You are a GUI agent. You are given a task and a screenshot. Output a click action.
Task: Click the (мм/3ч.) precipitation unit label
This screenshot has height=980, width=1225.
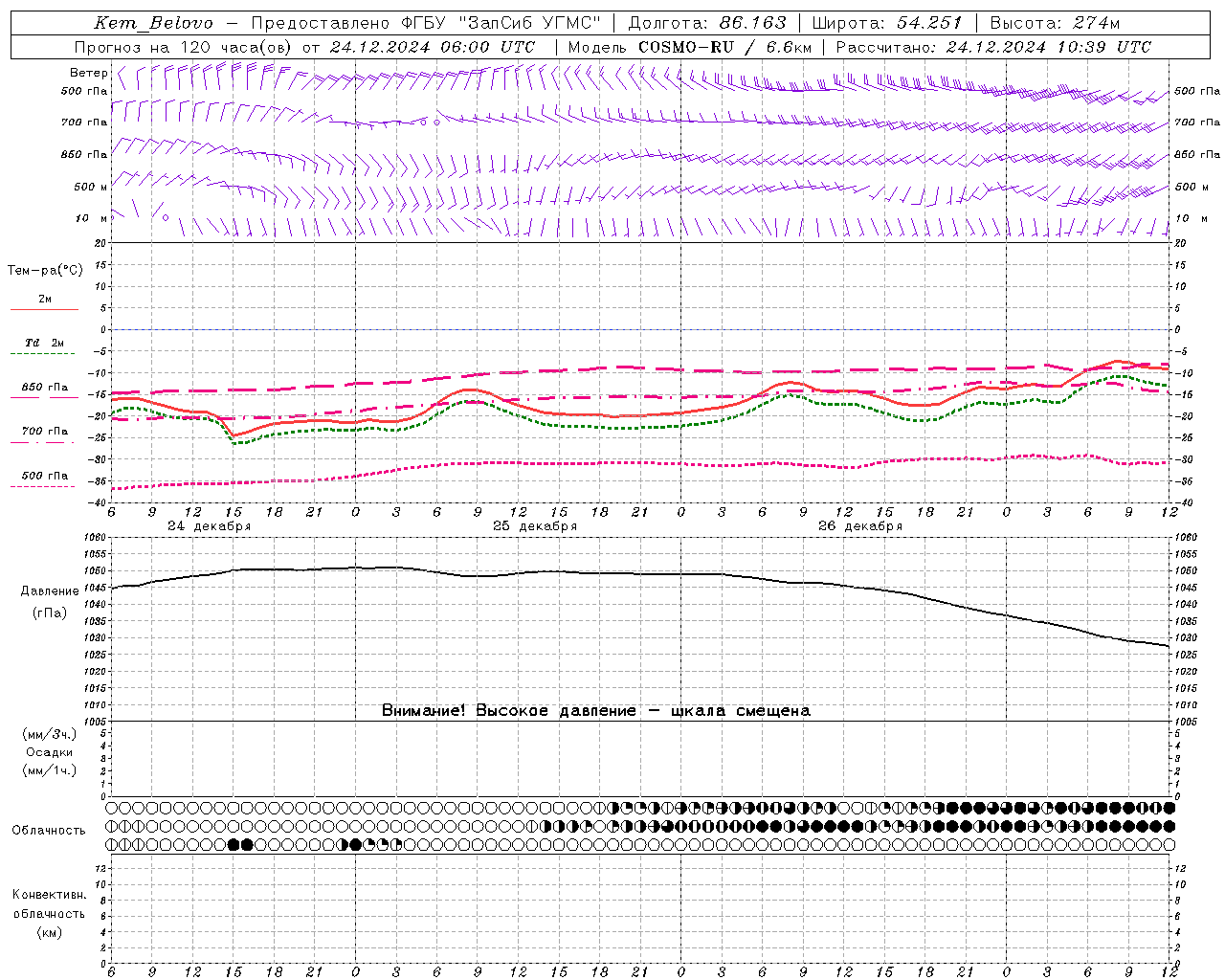[50, 734]
